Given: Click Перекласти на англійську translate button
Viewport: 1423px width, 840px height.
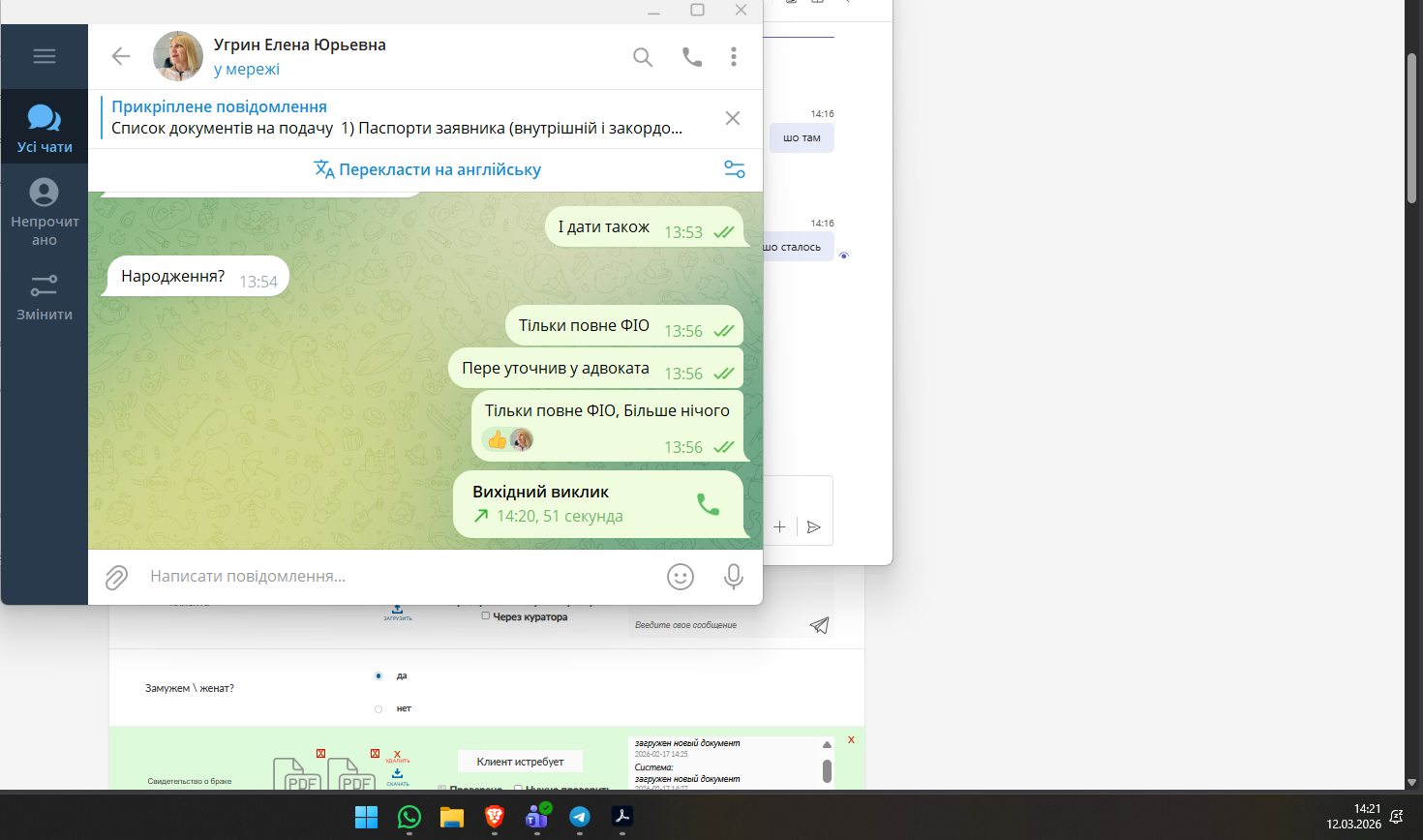Looking at the screenshot, I should click(427, 169).
